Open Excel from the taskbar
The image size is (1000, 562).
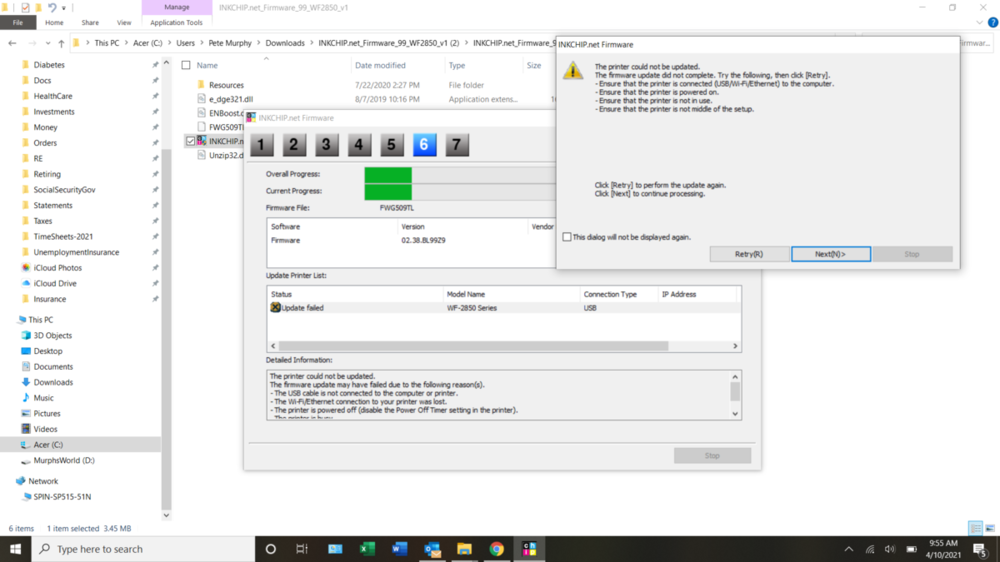coord(367,549)
